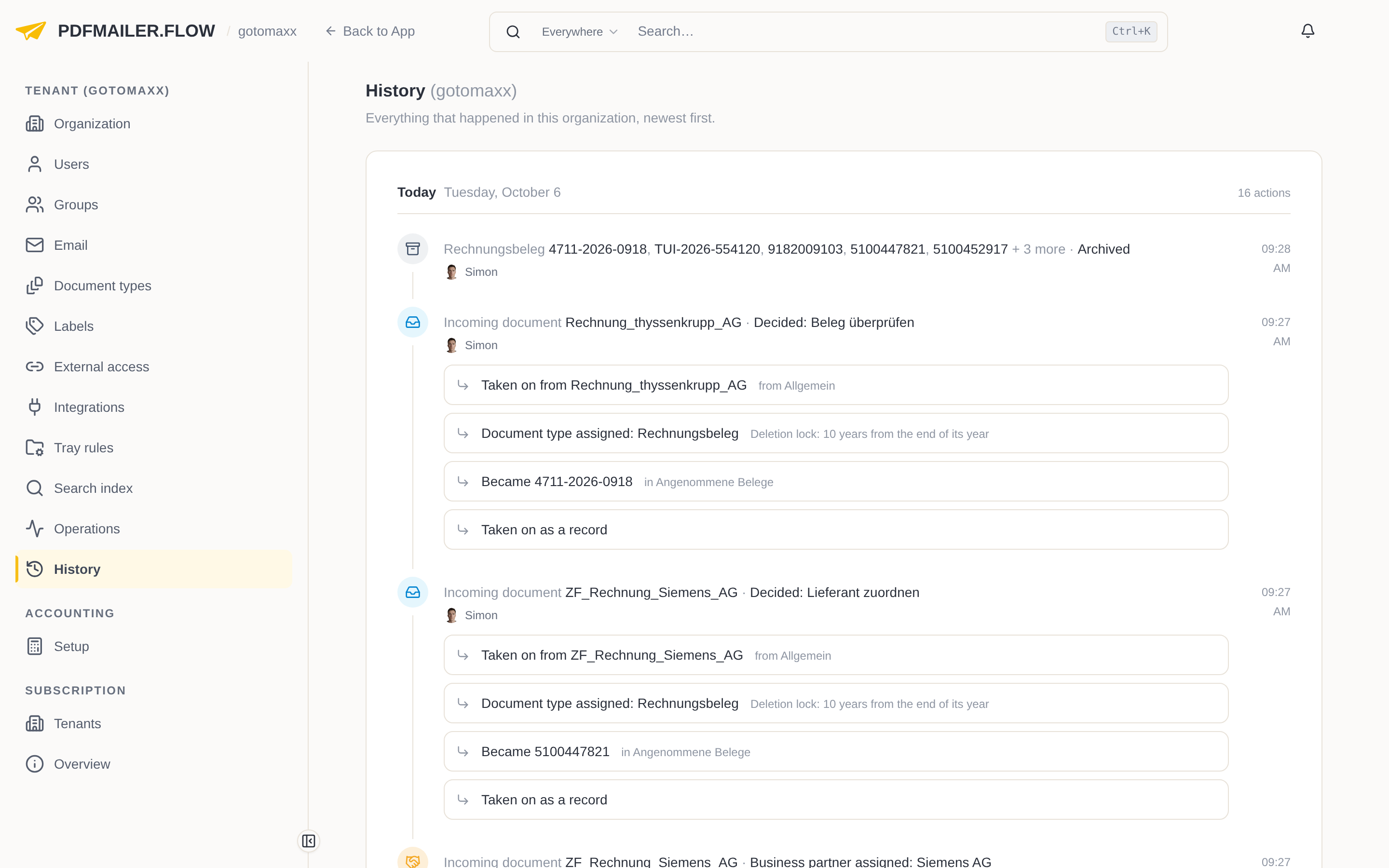Click the Users person icon
Image resolution: width=1389 pixels, height=868 pixels.
pyautogui.click(x=34, y=164)
